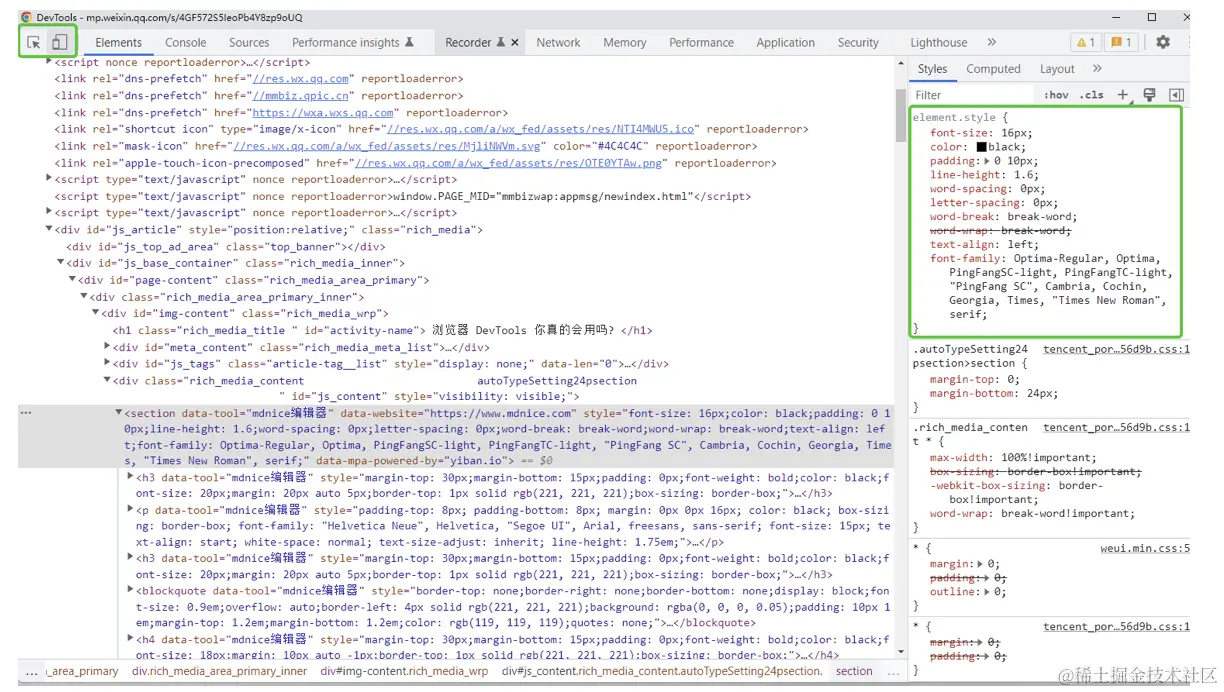Open the //mmbiz.qpic.cn link
Image resolution: width=1224 pixels, height=692 pixels.
click(x=301, y=96)
